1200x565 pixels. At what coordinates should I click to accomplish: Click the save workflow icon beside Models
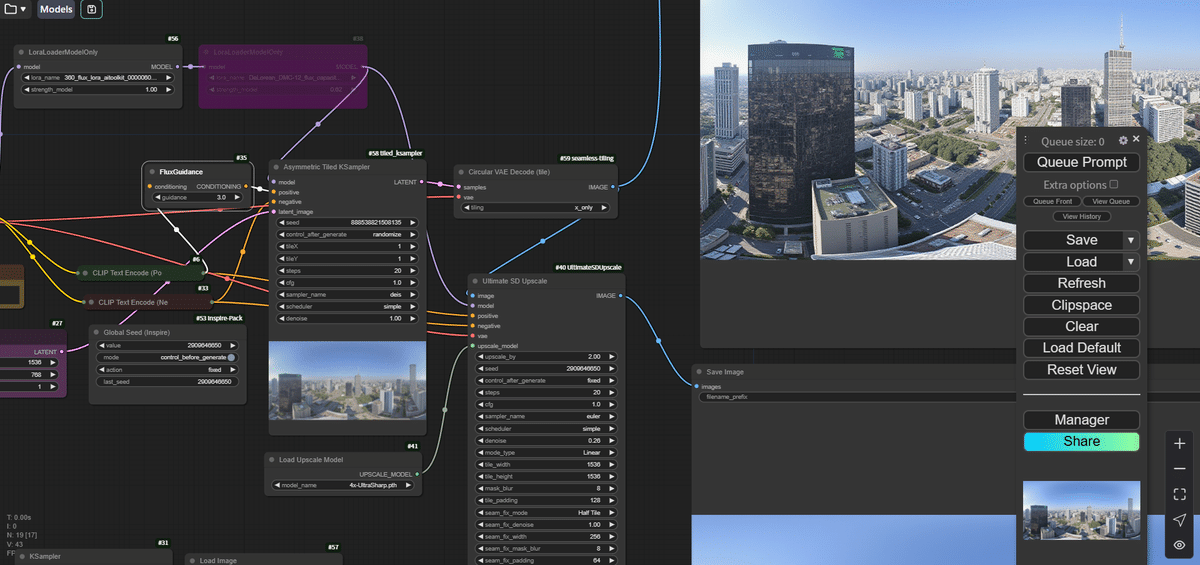[92, 10]
